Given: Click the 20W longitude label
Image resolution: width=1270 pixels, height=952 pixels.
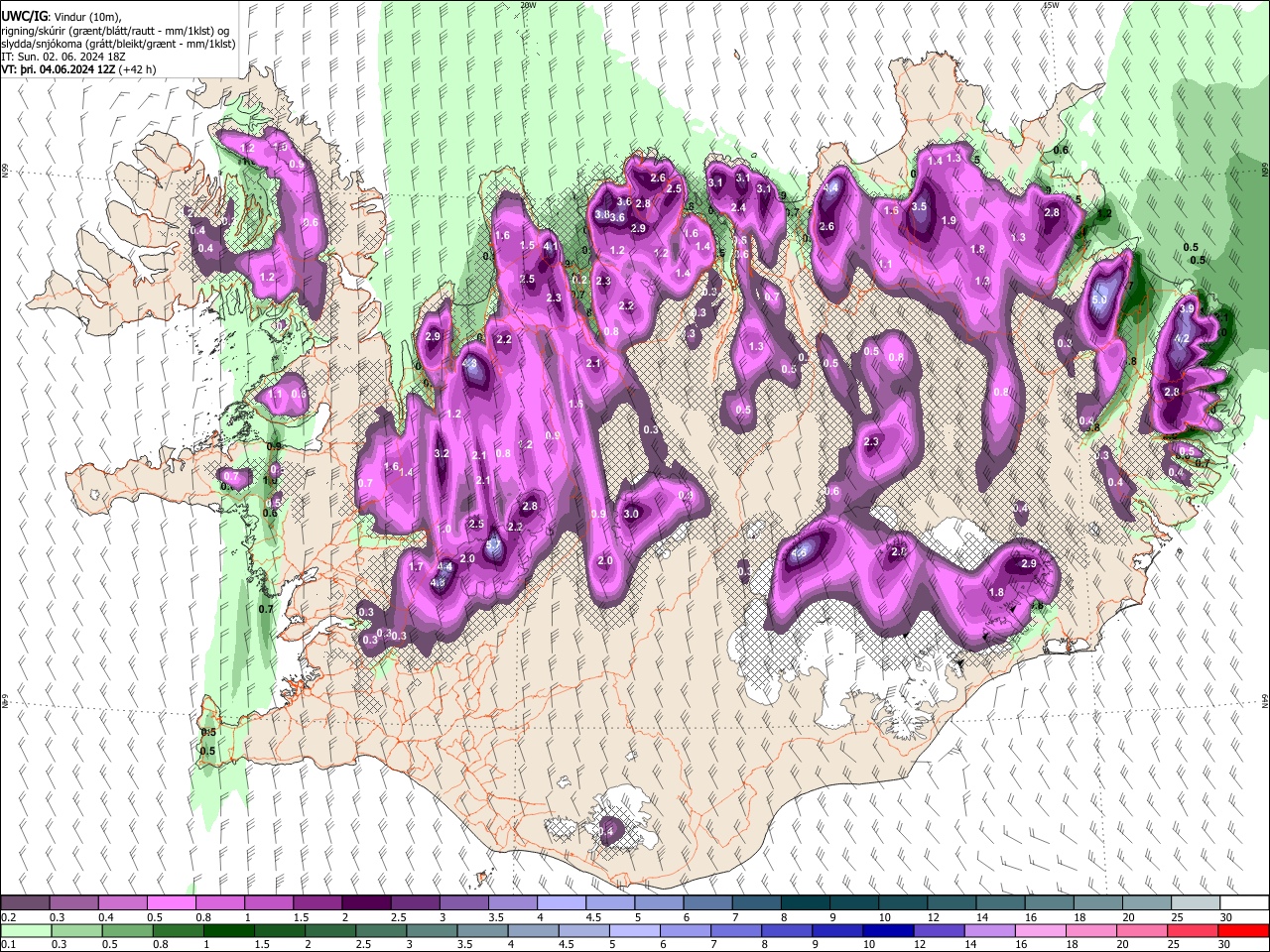Looking at the screenshot, I should coord(529,5).
